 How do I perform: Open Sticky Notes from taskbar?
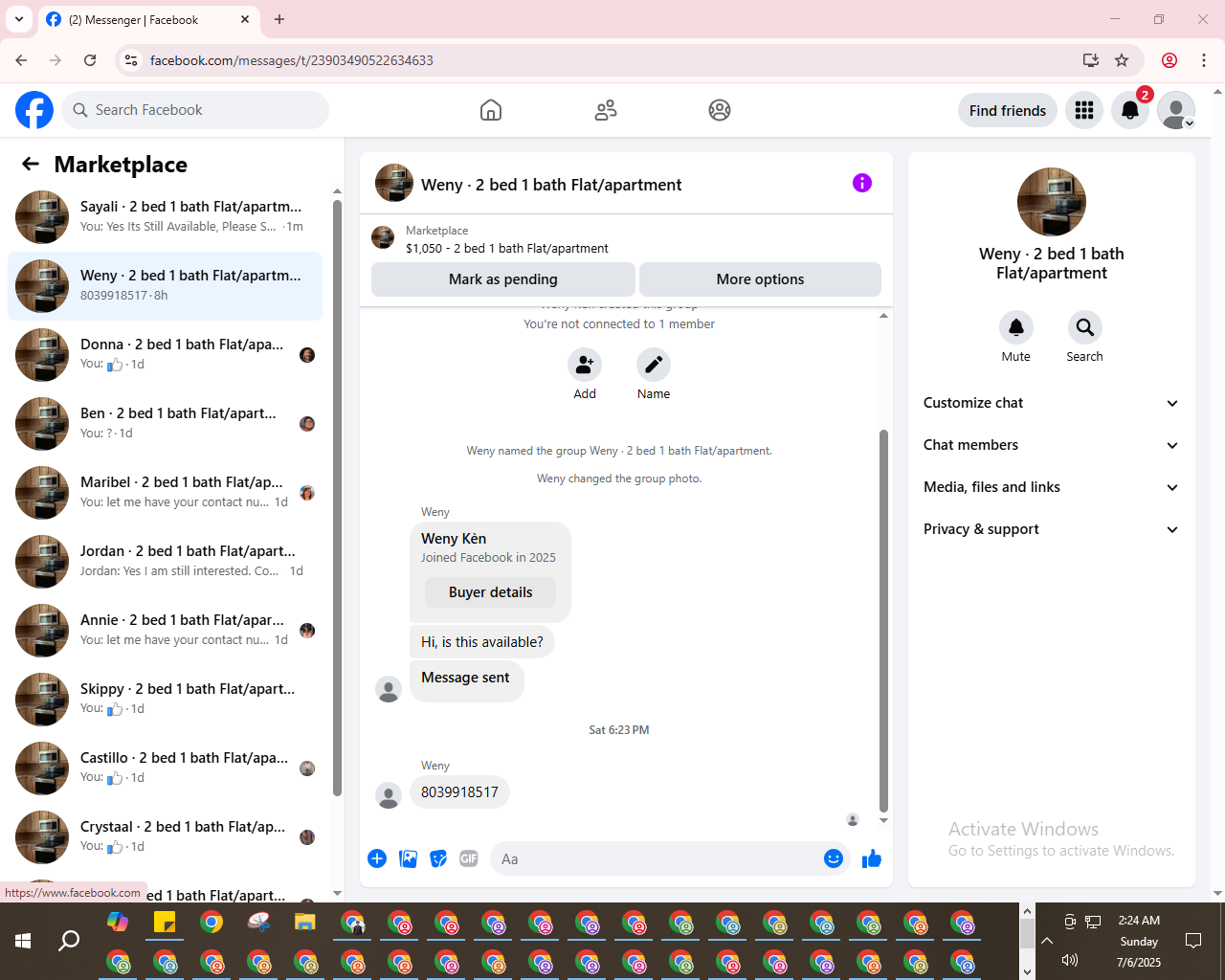click(x=165, y=923)
